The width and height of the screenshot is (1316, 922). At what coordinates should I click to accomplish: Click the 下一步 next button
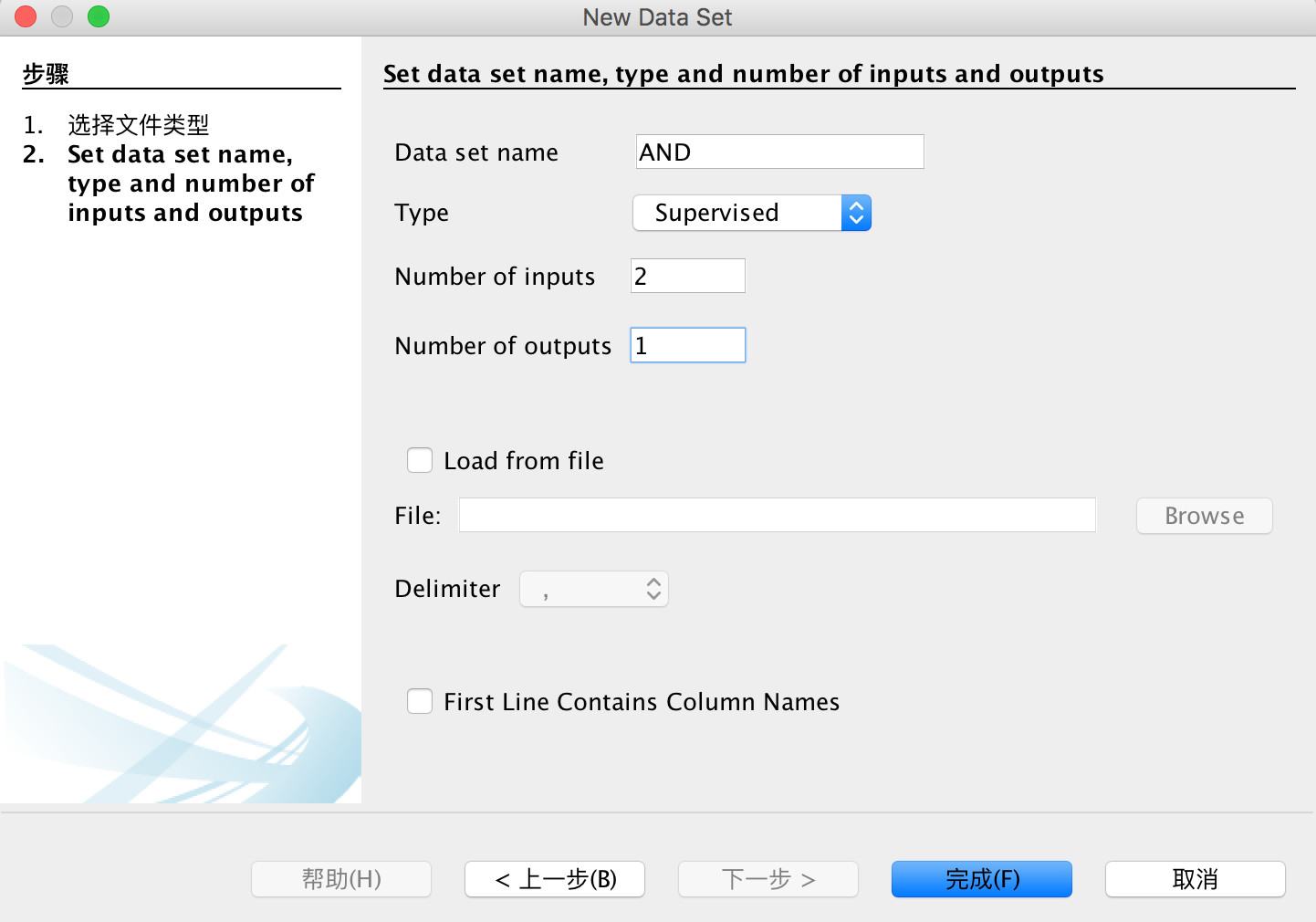(768, 879)
